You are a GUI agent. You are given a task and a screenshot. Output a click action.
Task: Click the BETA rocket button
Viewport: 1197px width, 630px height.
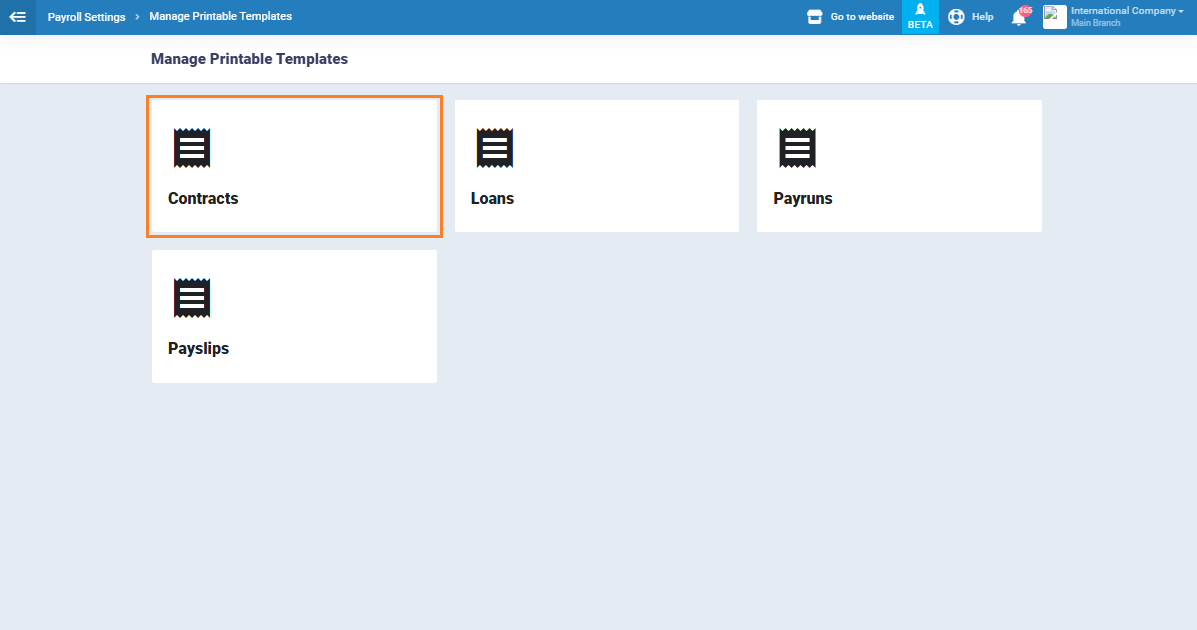tap(920, 16)
